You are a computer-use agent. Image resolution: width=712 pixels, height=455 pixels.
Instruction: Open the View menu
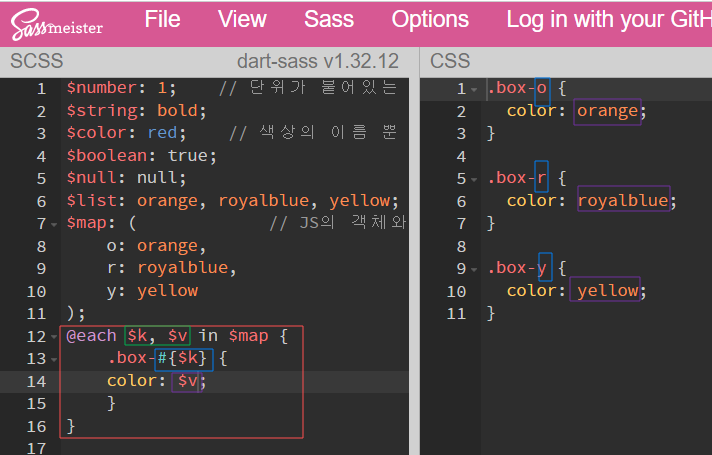[x=242, y=20]
